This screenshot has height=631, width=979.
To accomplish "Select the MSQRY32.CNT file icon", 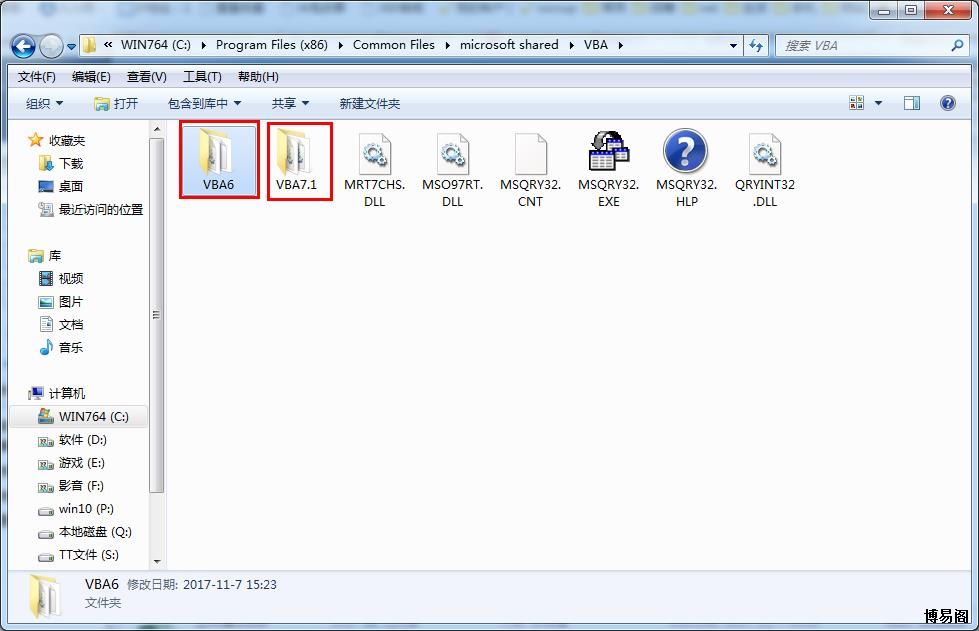I will point(530,153).
